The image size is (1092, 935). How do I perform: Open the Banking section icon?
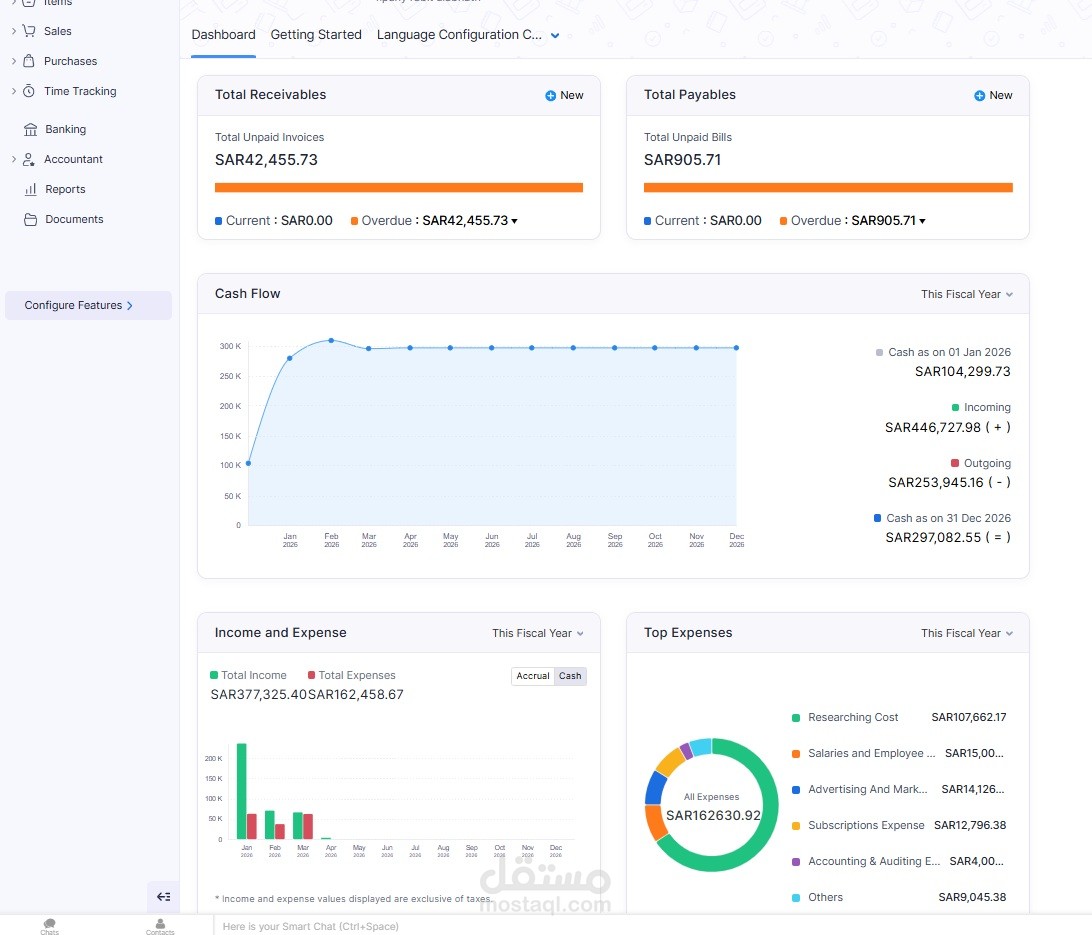(x=30, y=129)
